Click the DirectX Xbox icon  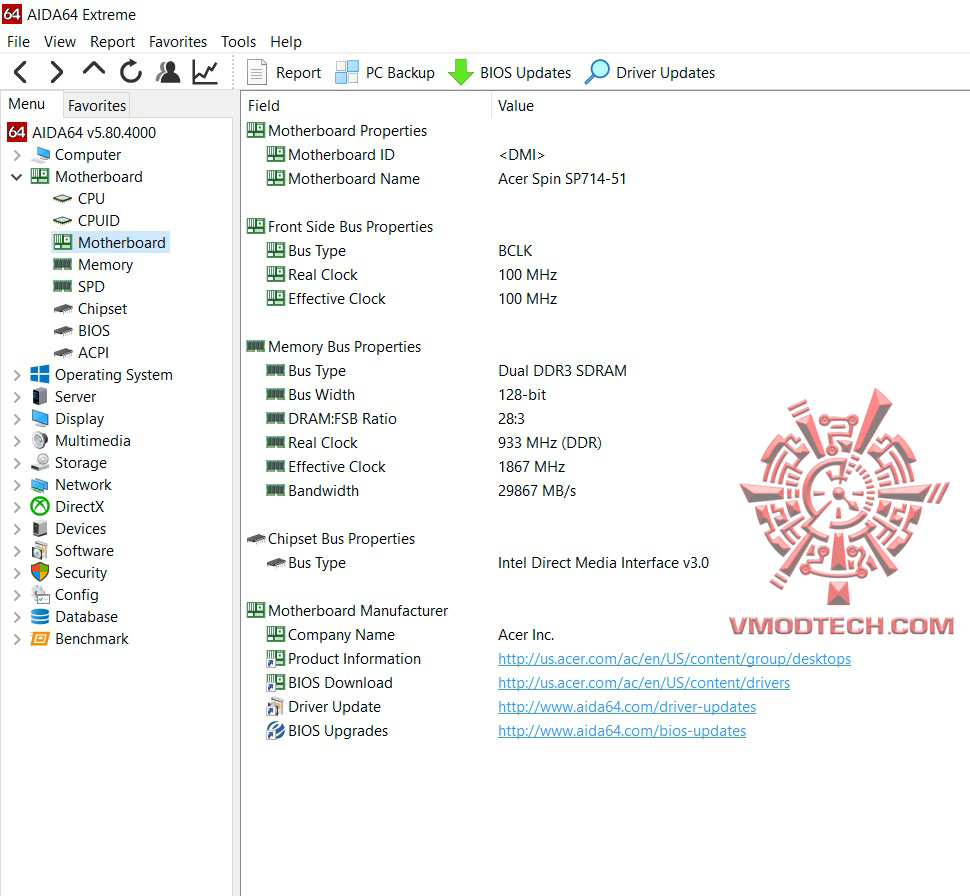coord(40,507)
